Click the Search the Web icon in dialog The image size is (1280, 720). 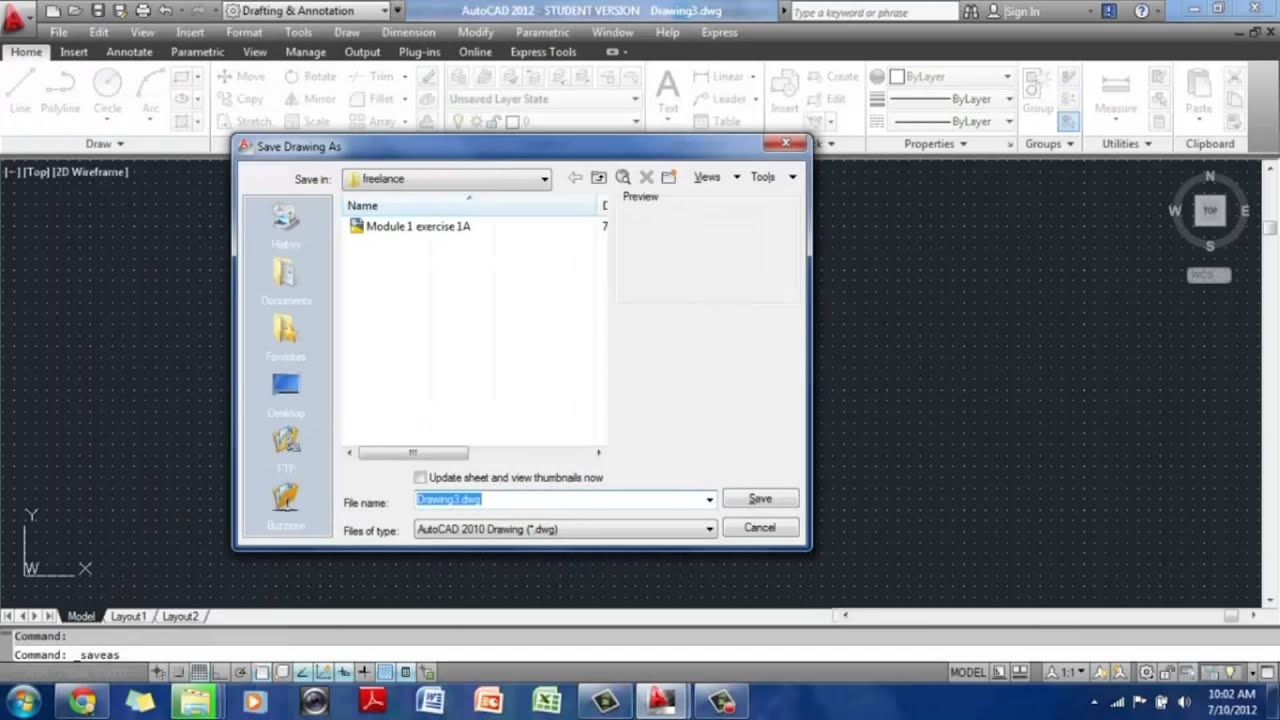coord(623,177)
